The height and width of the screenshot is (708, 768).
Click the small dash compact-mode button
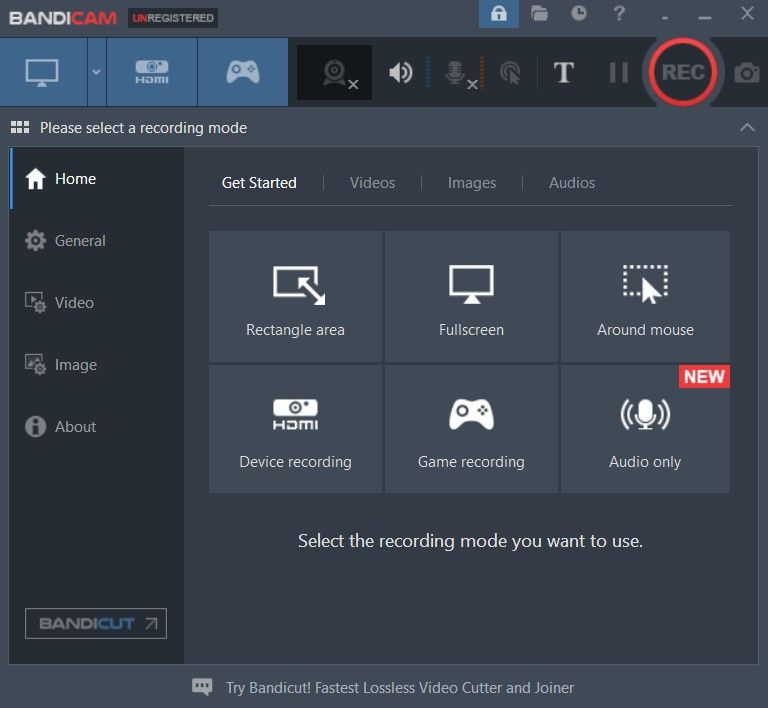point(665,18)
